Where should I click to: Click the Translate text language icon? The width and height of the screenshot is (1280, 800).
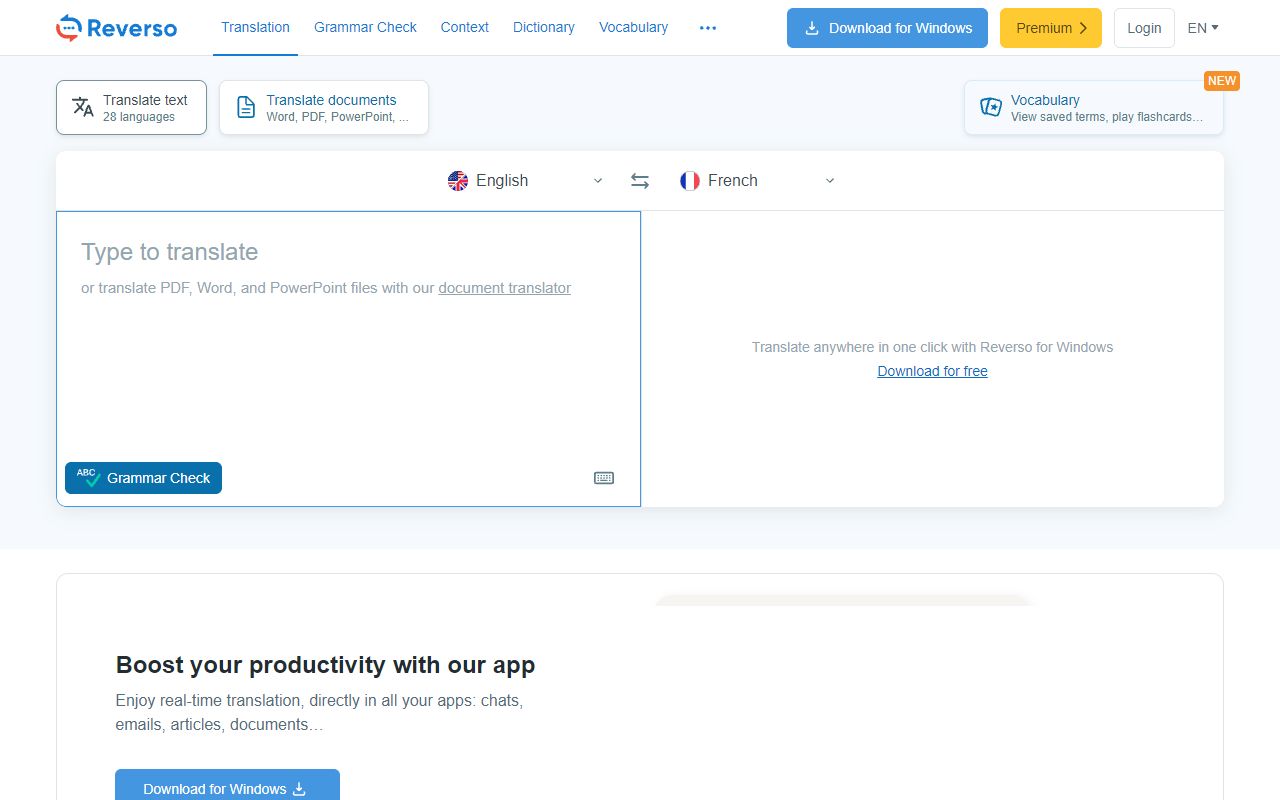tap(83, 107)
